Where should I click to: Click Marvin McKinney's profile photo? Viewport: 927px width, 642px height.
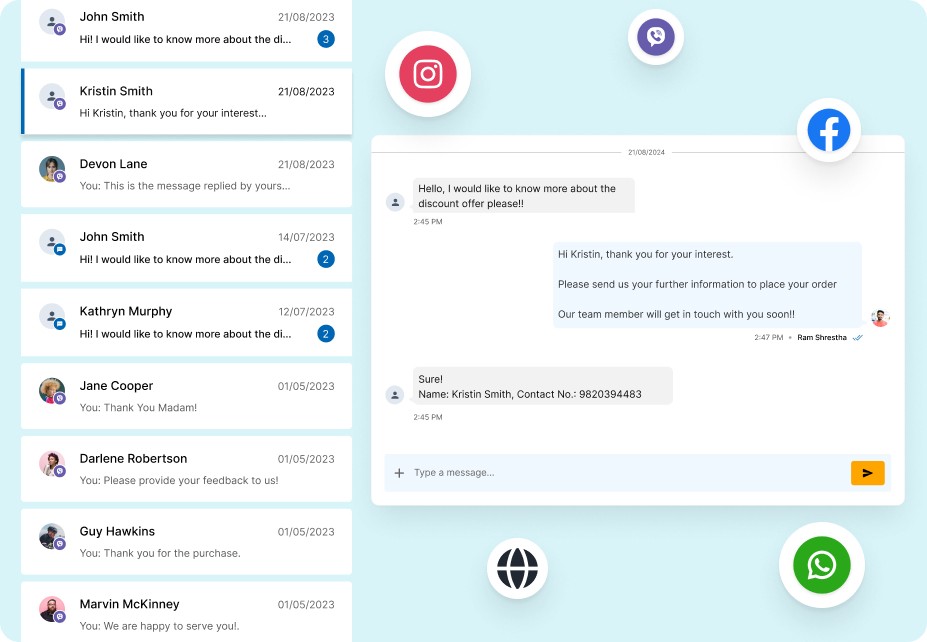tap(52, 609)
